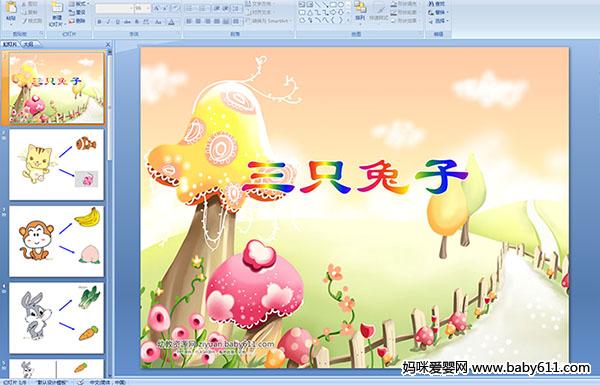The width and height of the screenshot is (600, 385).
Task: Switch to the Outline (大纲) tab
Action: point(28,44)
